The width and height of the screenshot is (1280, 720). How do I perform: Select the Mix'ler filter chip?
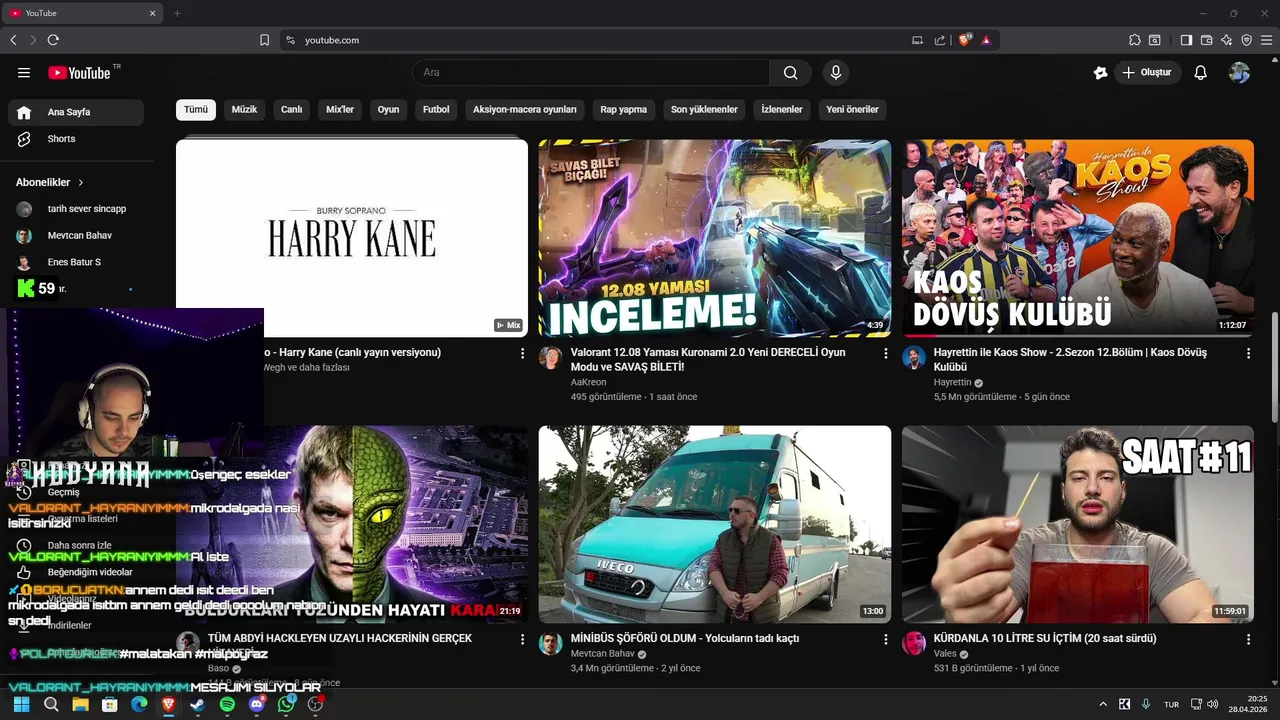[340, 109]
